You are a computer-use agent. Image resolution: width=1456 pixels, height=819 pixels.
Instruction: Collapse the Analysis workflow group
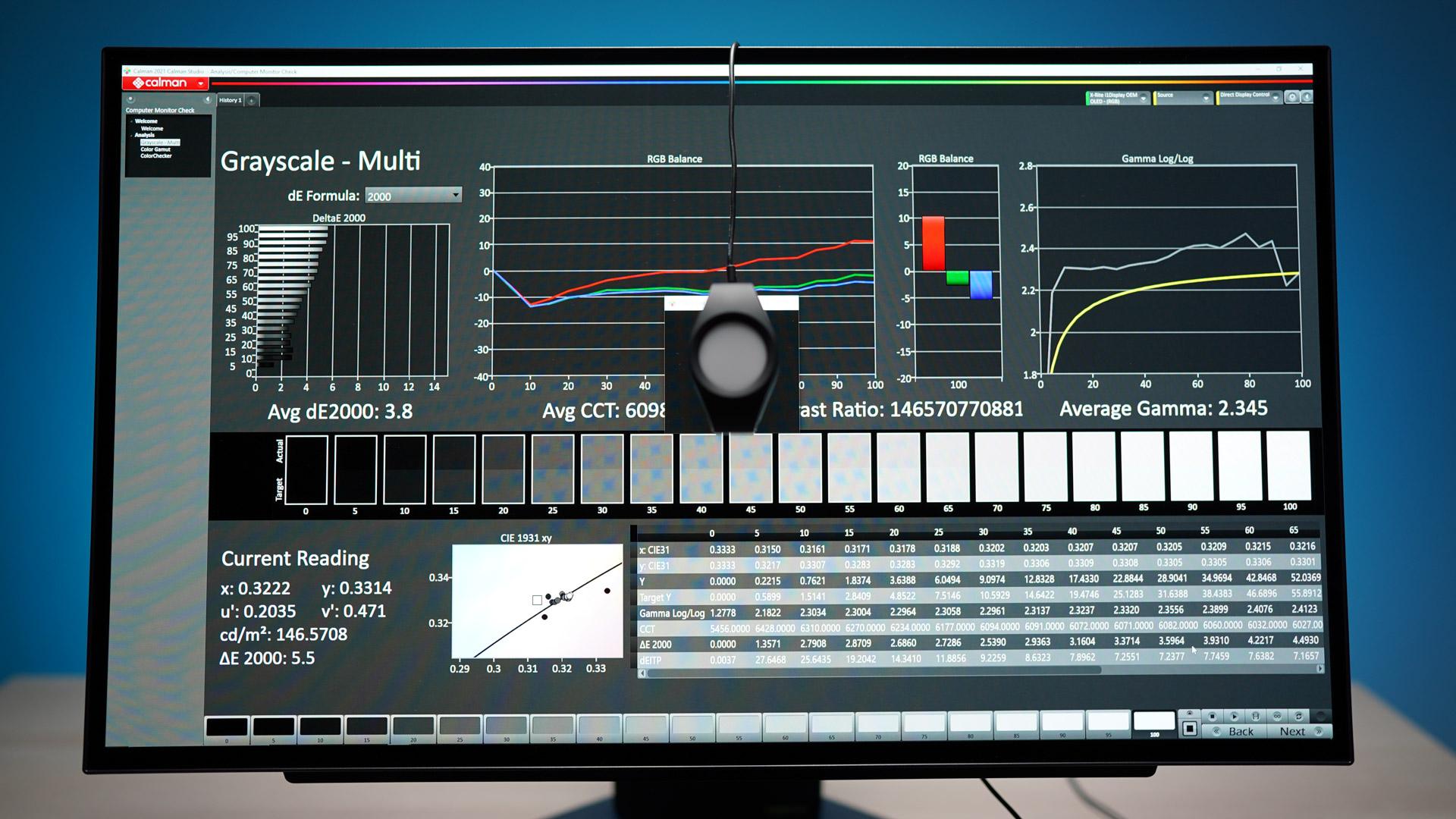(132, 135)
